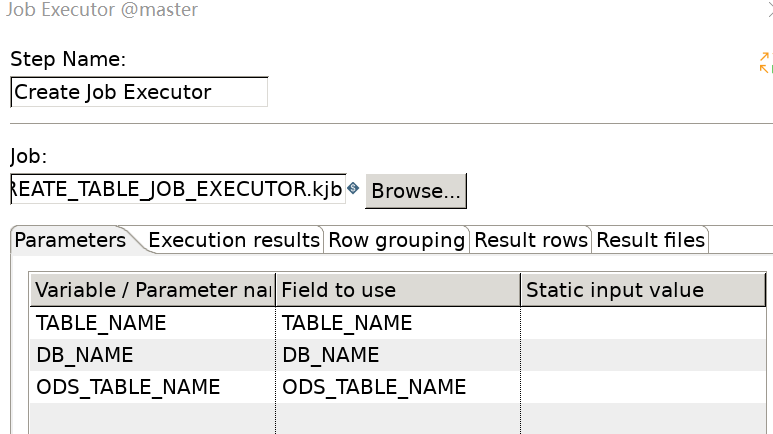Click the variable indicator icon beside Job field
Viewport: 773px width, 434px height.
point(353,188)
